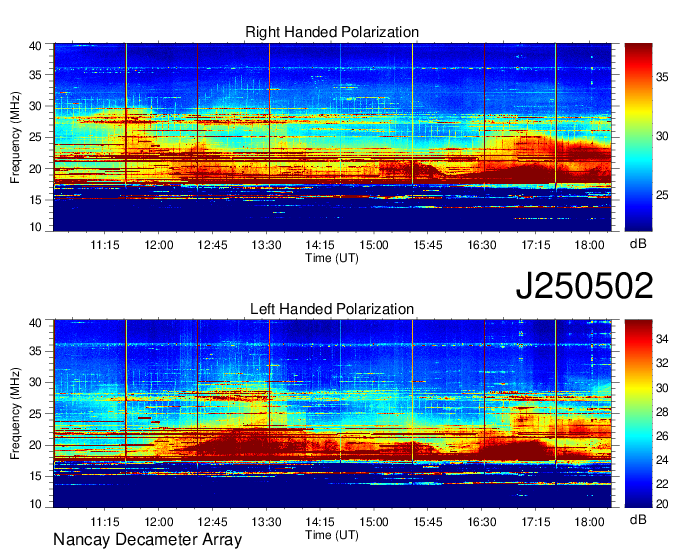Click the 12:45 time tick of the Right Handed plot
This screenshot has height=552, width=680.
click(212, 245)
